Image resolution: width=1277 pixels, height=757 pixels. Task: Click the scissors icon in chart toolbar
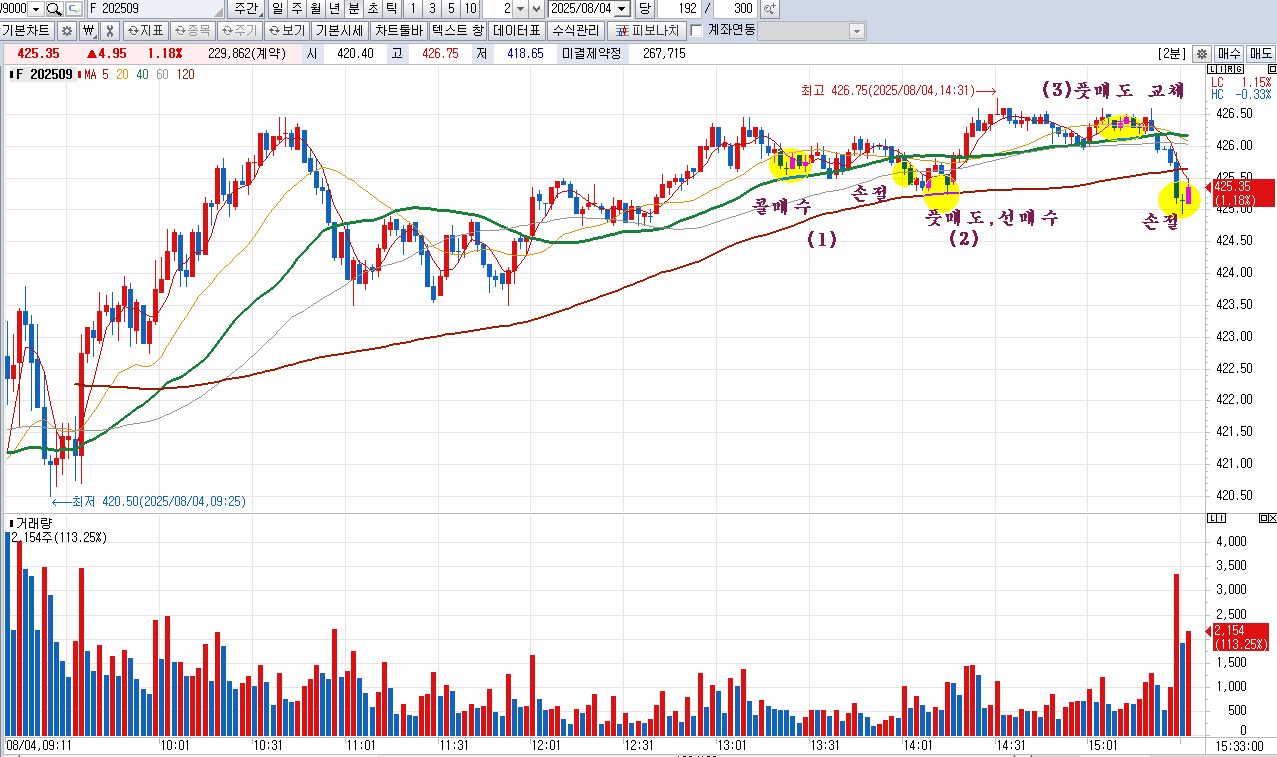110,31
